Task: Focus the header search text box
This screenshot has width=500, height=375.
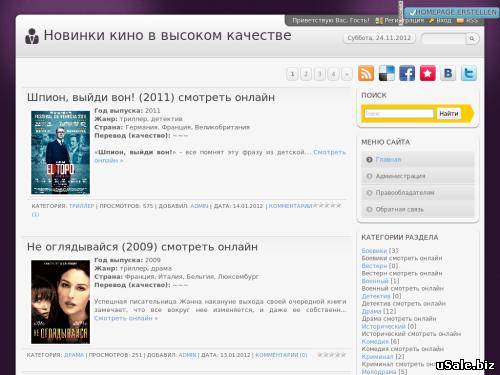Action: (x=443, y=39)
